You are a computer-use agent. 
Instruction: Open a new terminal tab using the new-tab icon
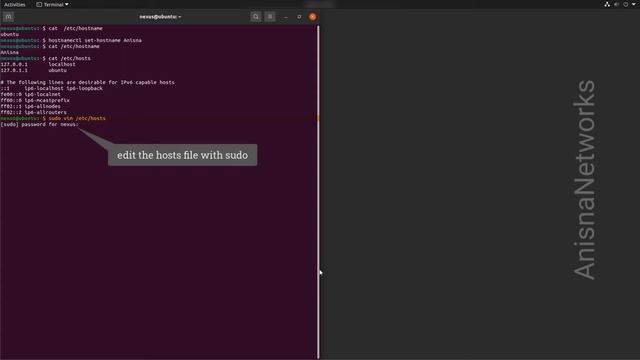8,17
